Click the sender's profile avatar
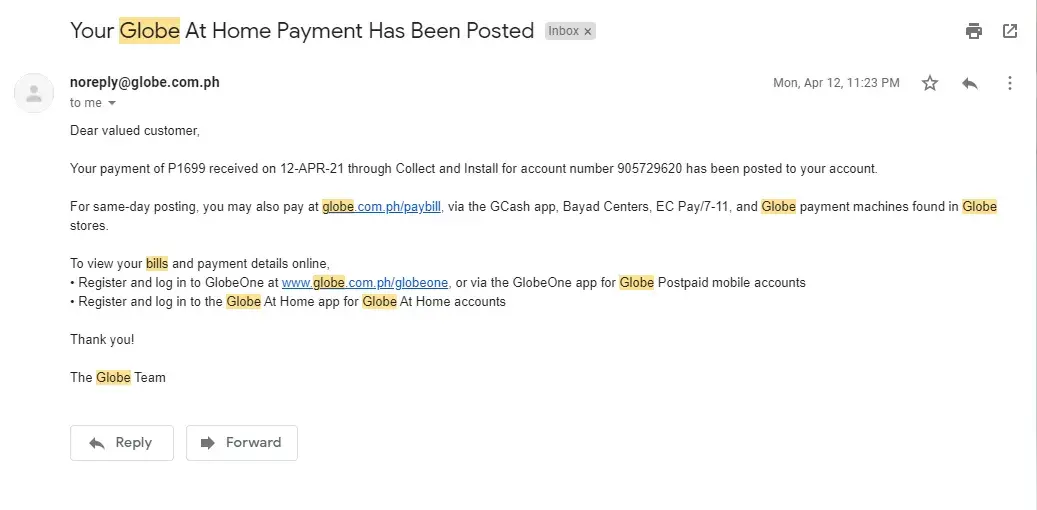The width and height of the screenshot is (1037, 510). (x=34, y=93)
